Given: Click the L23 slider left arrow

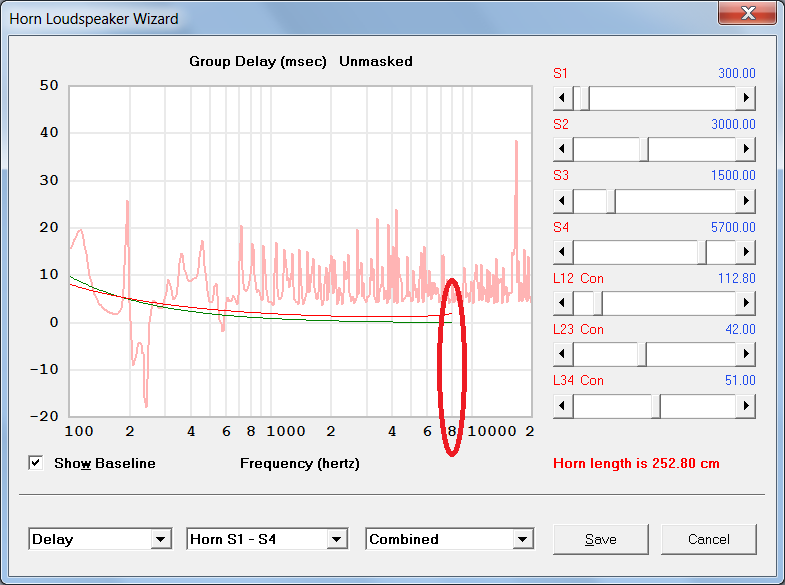Looking at the screenshot, I should click(x=563, y=354).
